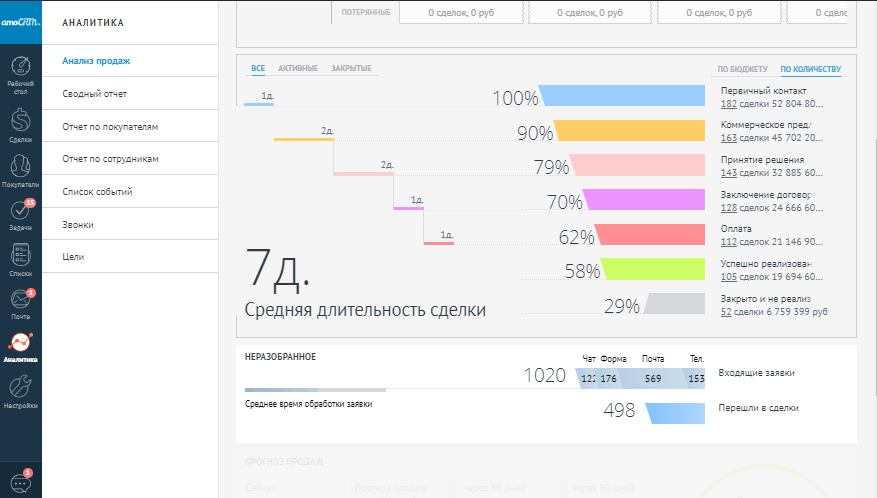
Task: Open Отчет по сотрудникам report
Action: click(x=110, y=159)
